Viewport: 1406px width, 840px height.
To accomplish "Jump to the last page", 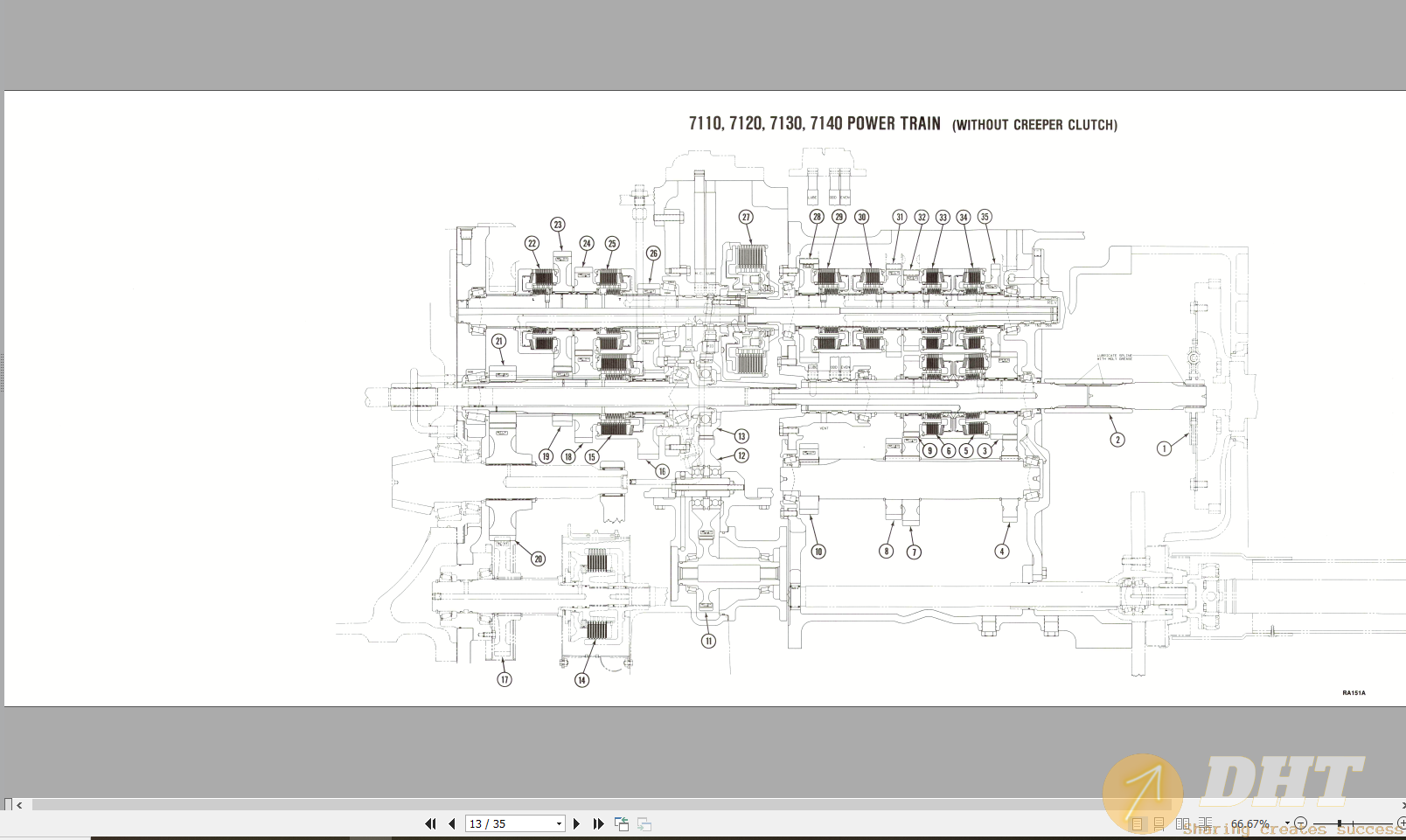I will (x=599, y=823).
